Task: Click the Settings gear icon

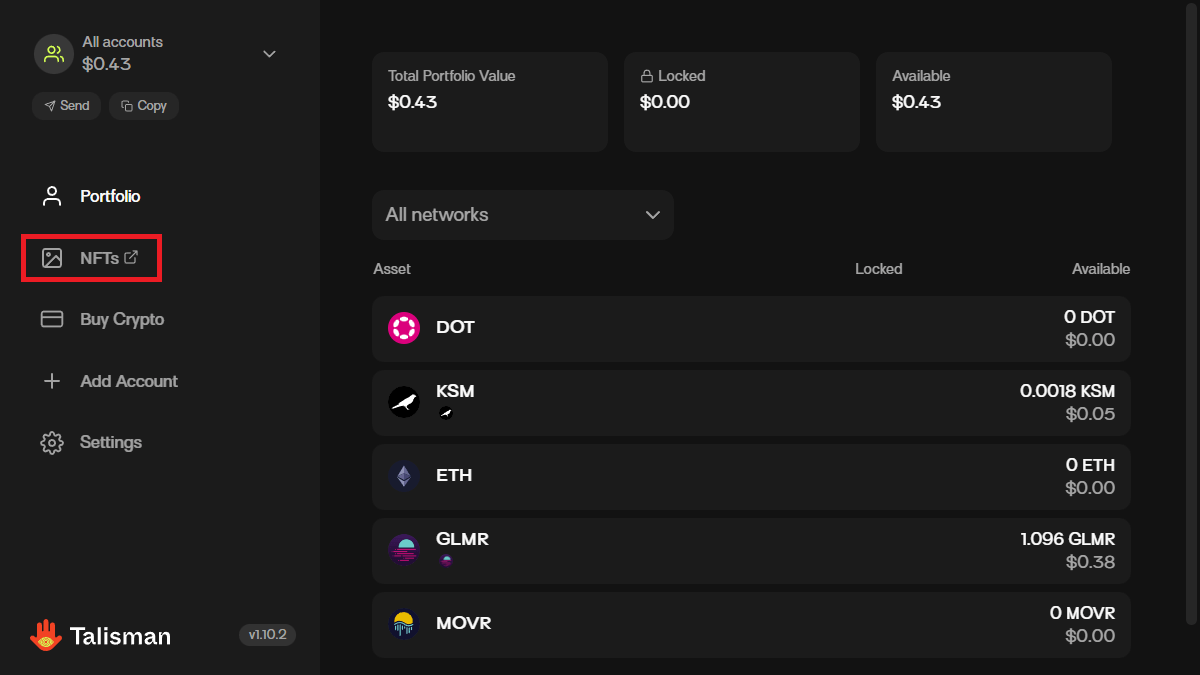Action: 52,442
